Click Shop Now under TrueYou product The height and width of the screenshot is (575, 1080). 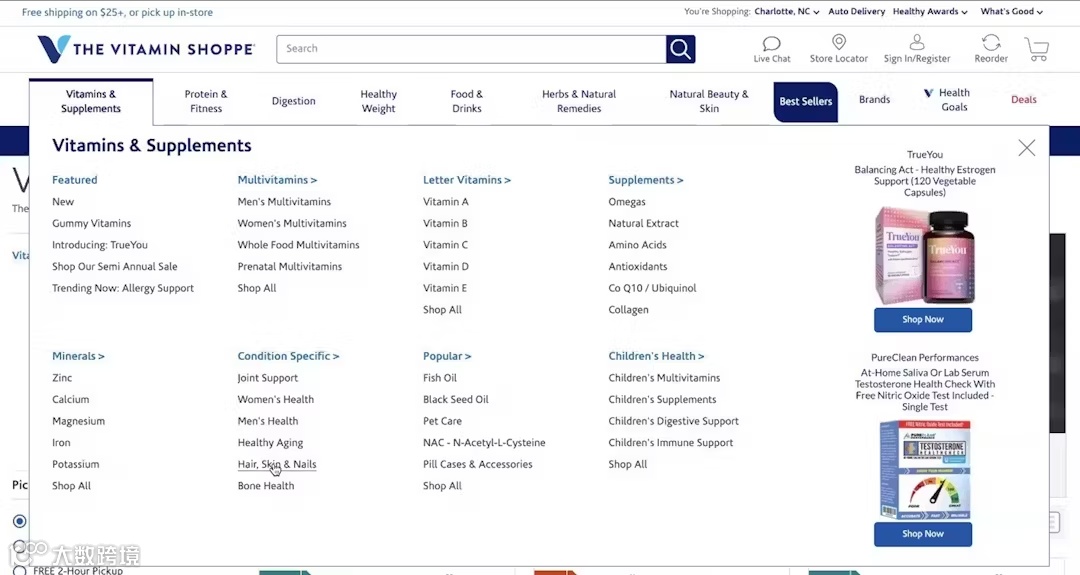click(923, 320)
